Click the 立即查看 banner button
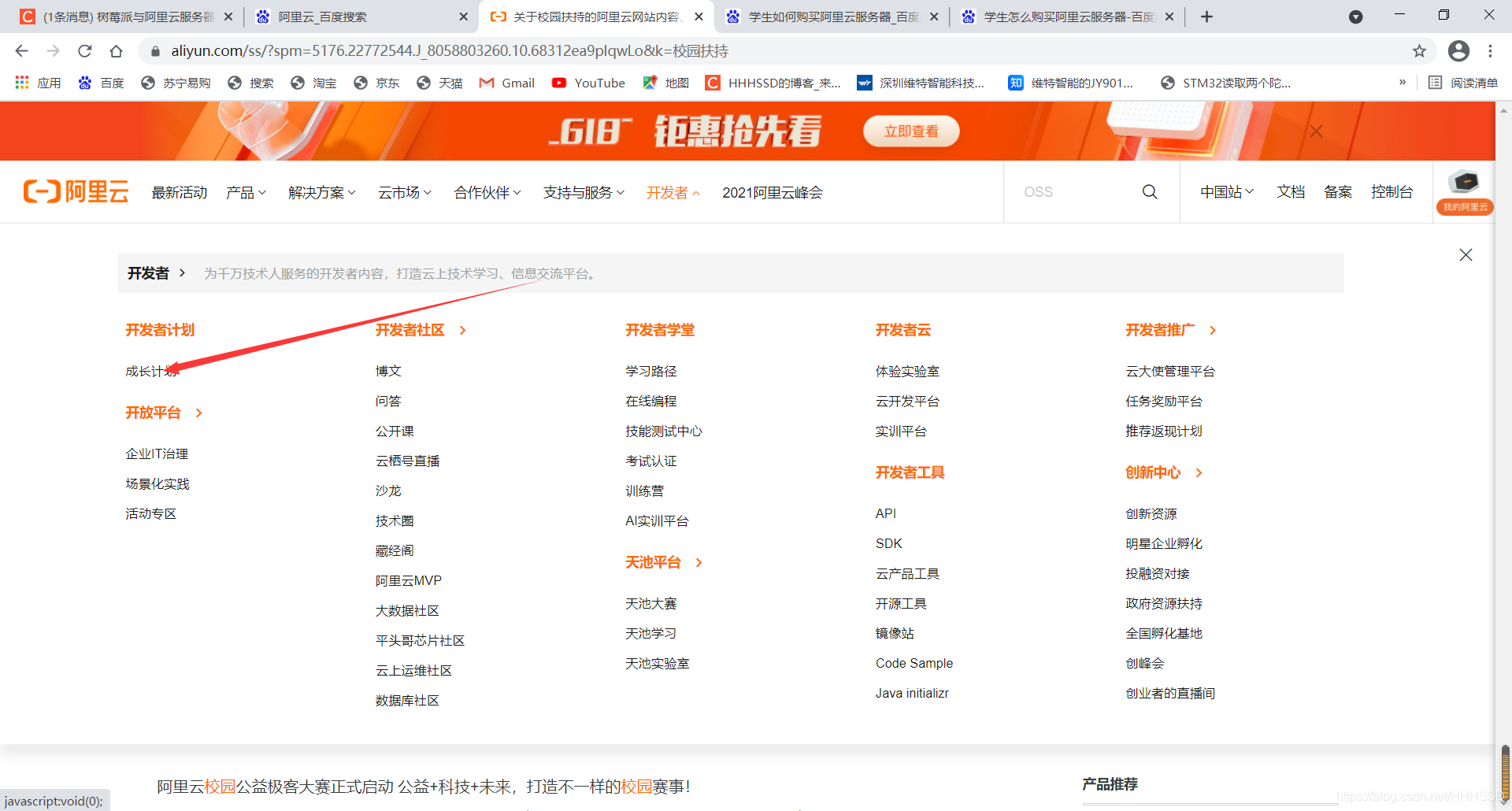1512x811 pixels. click(x=911, y=131)
